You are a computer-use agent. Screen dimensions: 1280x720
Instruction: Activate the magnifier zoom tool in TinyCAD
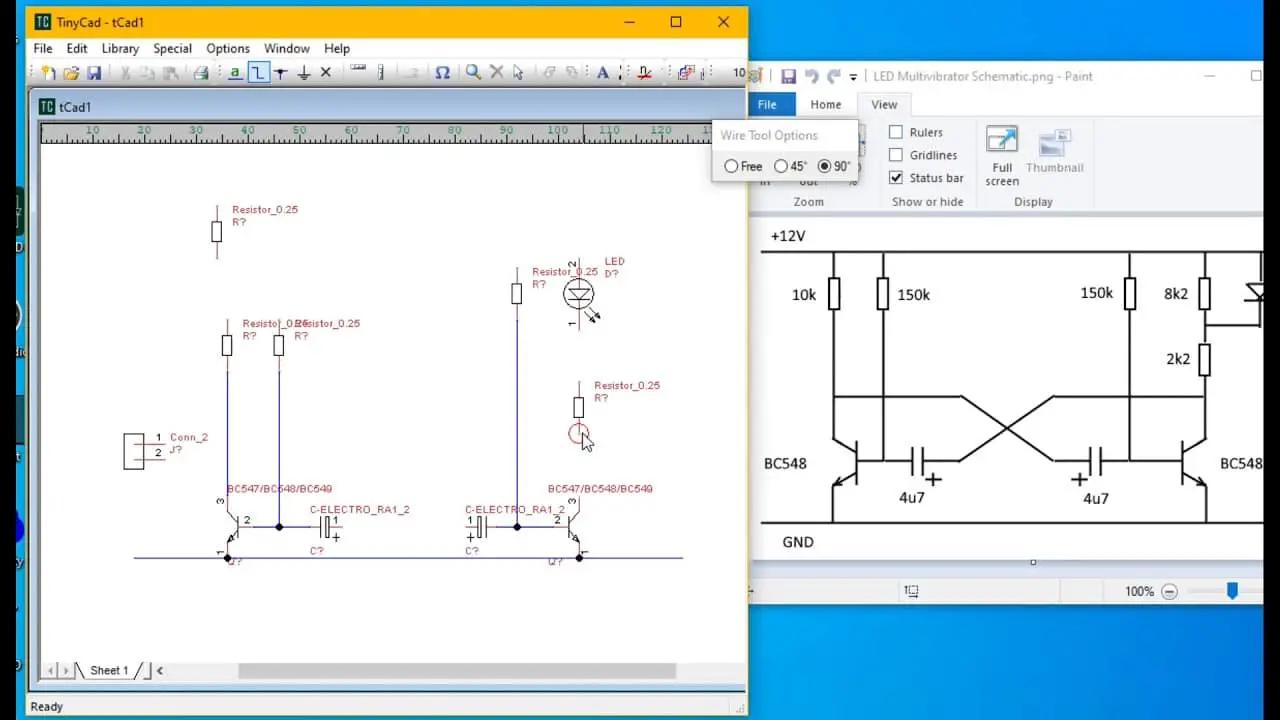[x=474, y=72]
